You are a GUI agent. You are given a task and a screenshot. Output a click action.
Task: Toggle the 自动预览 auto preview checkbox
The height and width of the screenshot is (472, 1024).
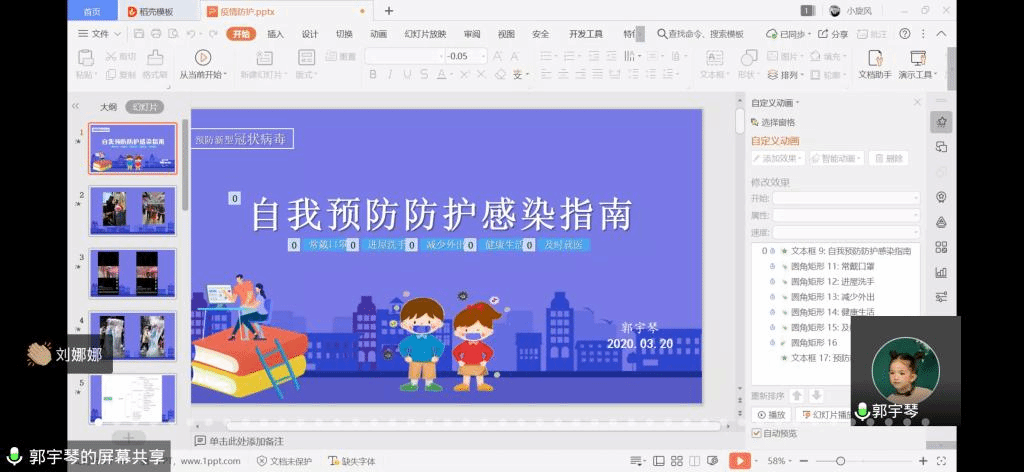tap(756, 433)
